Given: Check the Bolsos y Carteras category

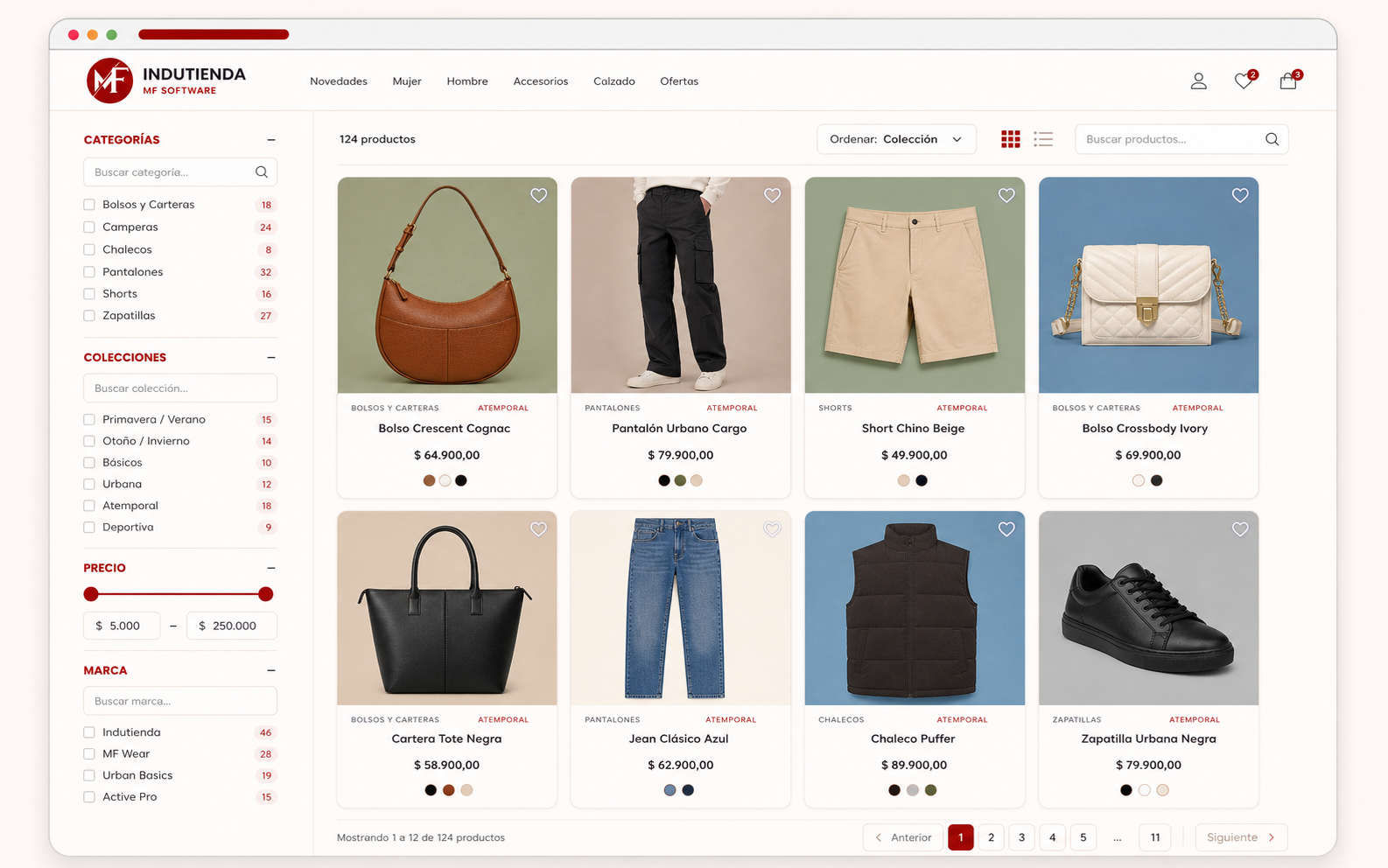Looking at the screenshot, I should (89, 205).
